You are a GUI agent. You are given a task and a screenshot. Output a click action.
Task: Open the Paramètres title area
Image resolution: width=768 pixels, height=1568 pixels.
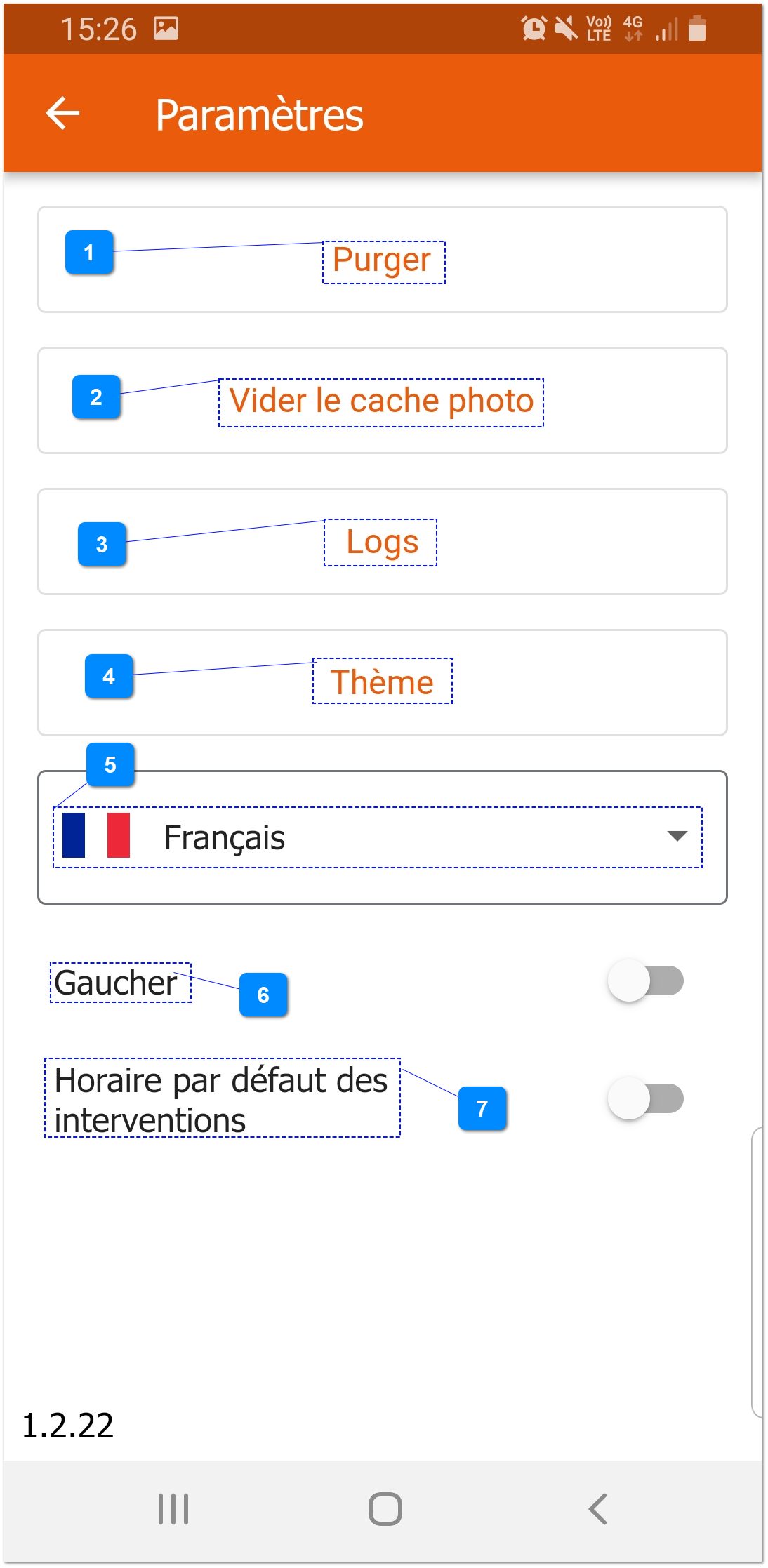[260, 114]
